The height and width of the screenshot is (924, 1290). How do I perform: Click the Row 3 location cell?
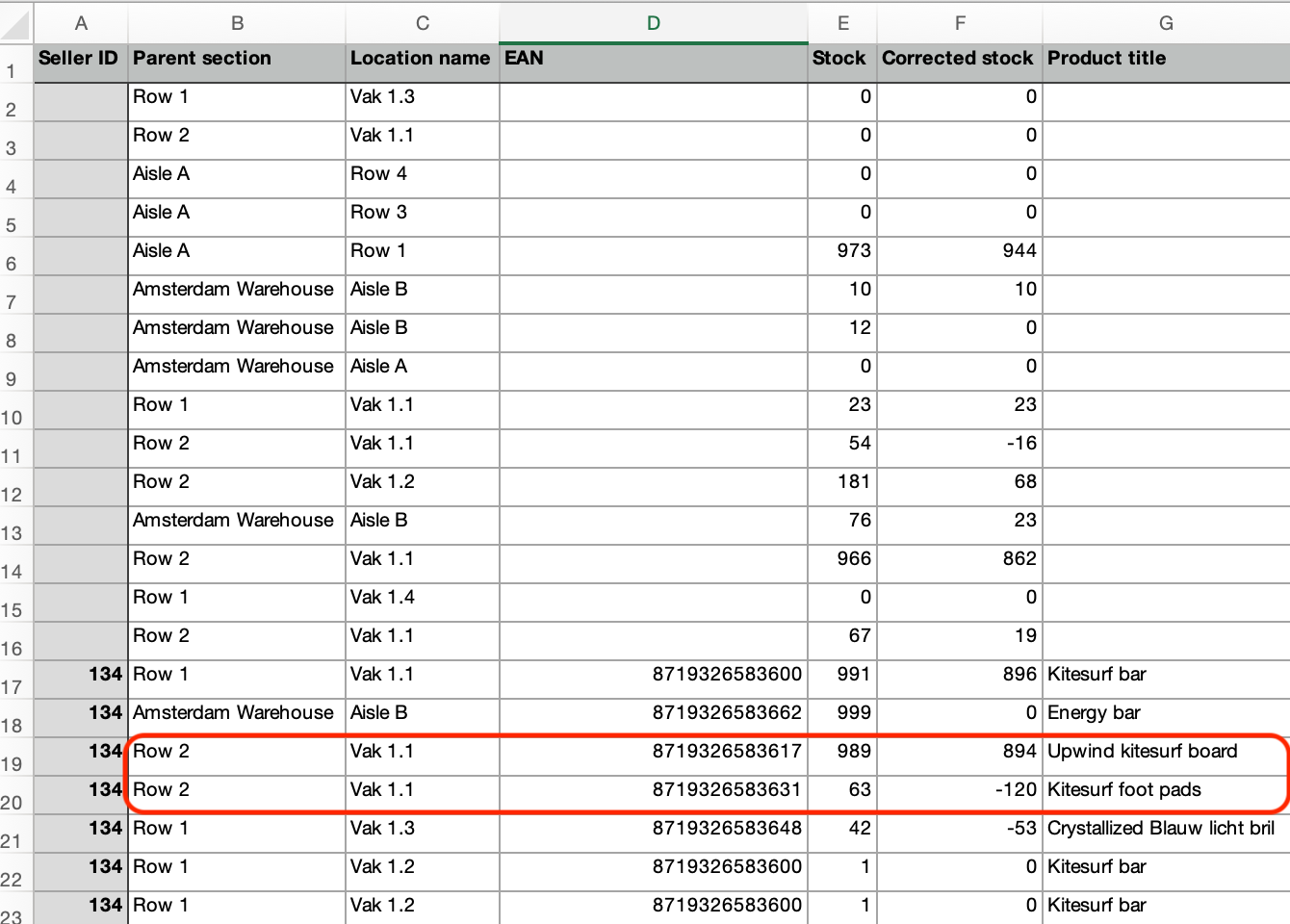423,218
